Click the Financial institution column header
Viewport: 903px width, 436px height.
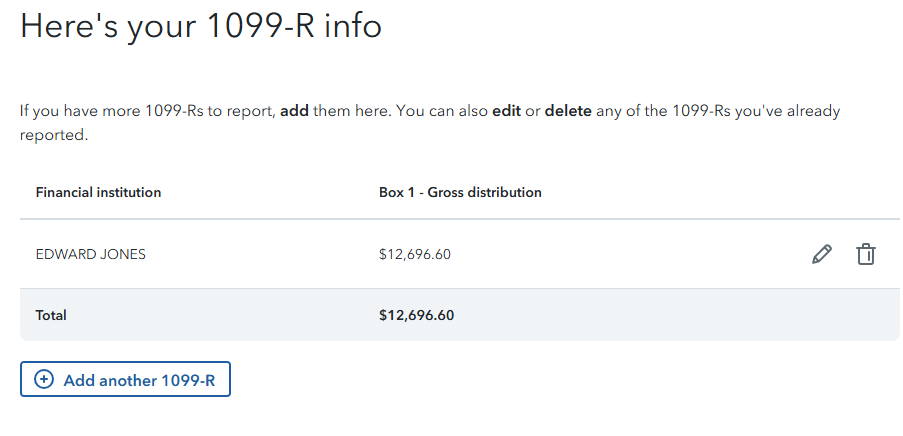[98, 192]
